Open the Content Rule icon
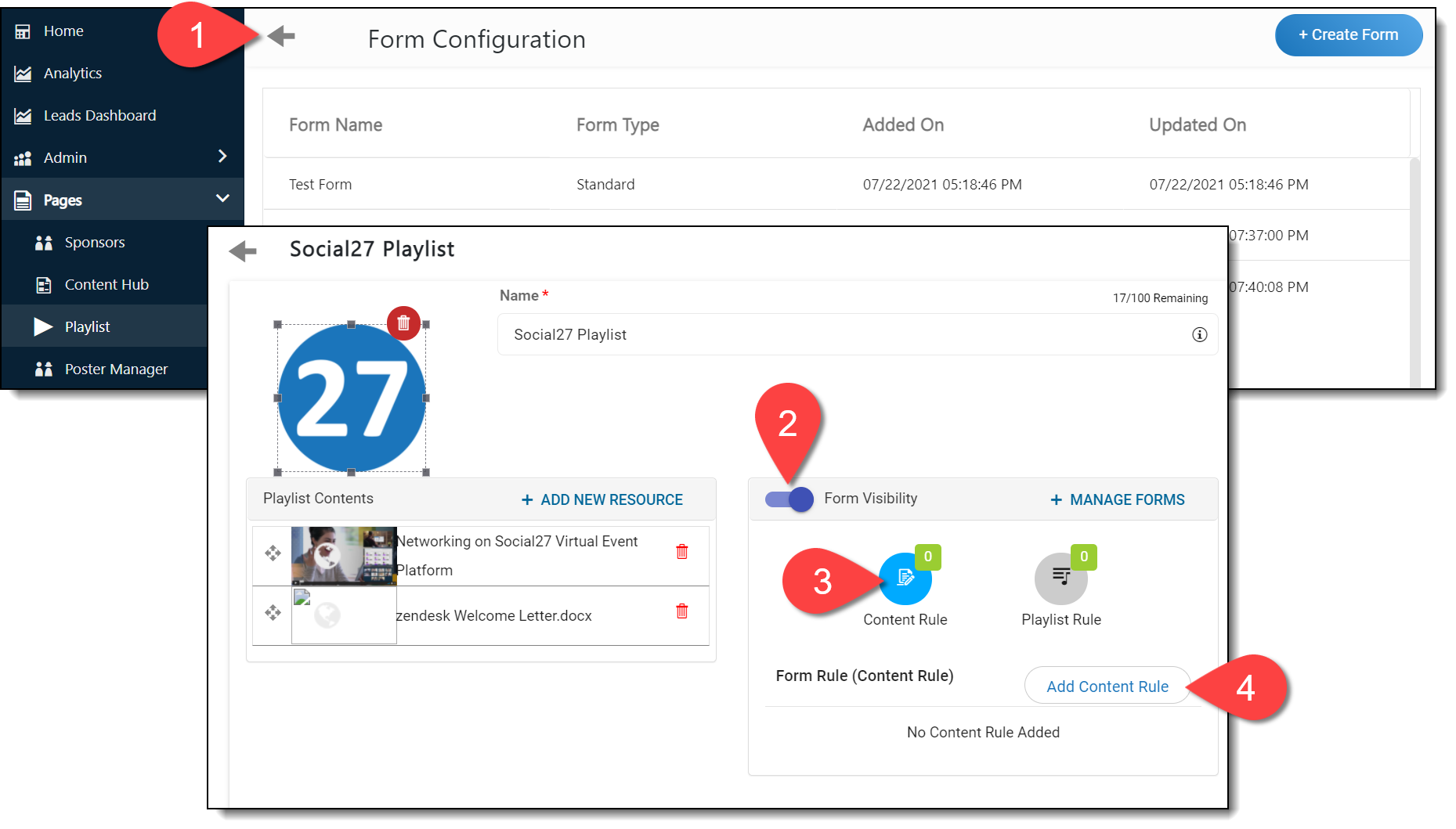Screen dimensions: 1456x829 [x=905, y=578]
